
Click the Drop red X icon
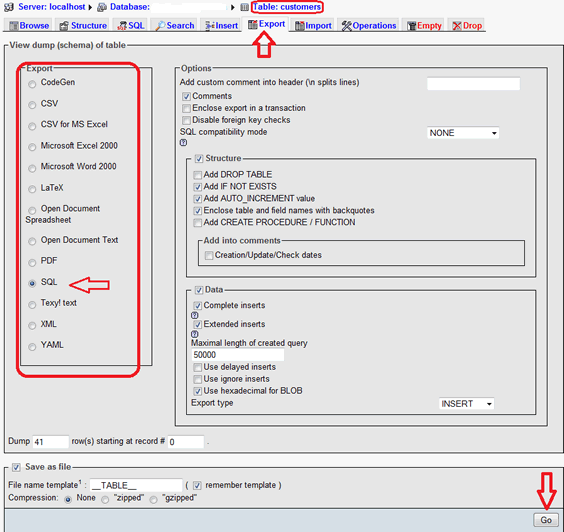[457, 26]
